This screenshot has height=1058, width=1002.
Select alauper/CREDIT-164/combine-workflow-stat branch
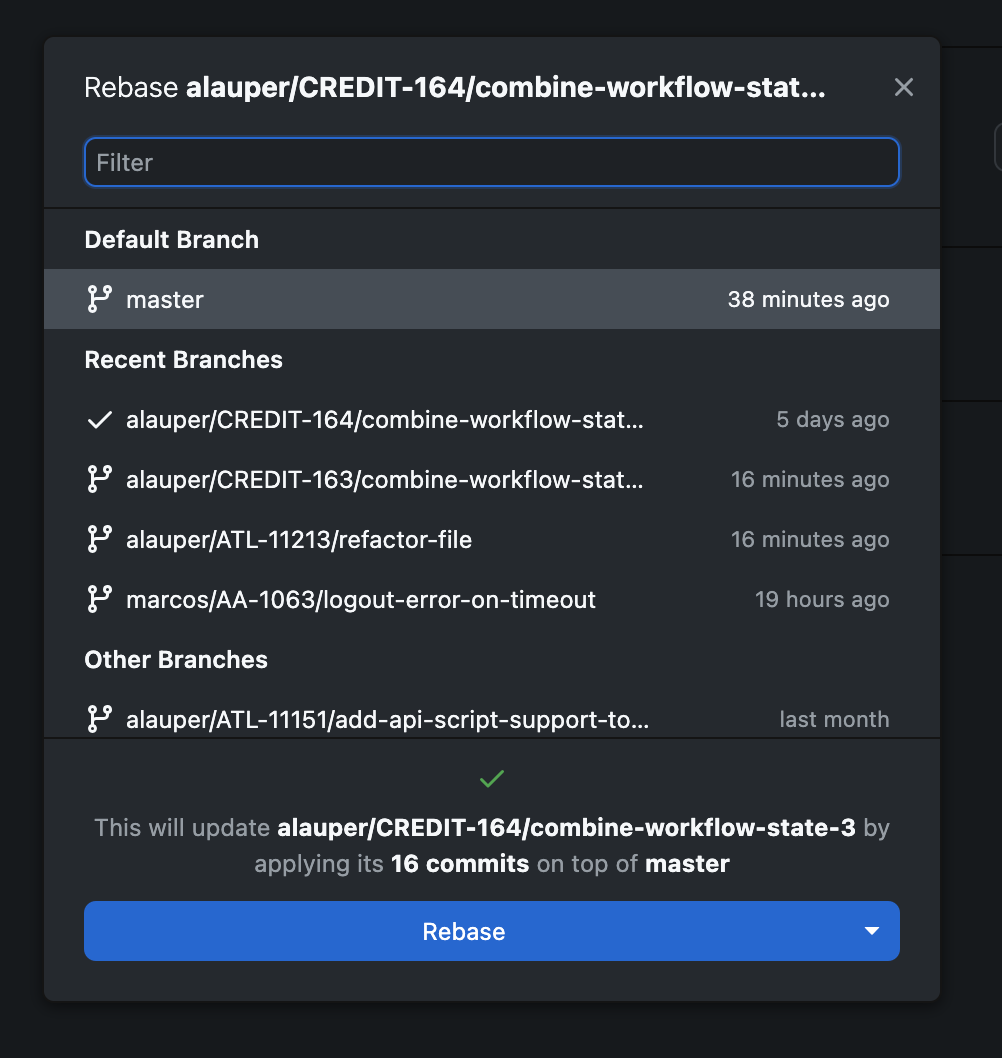(383, 420)
